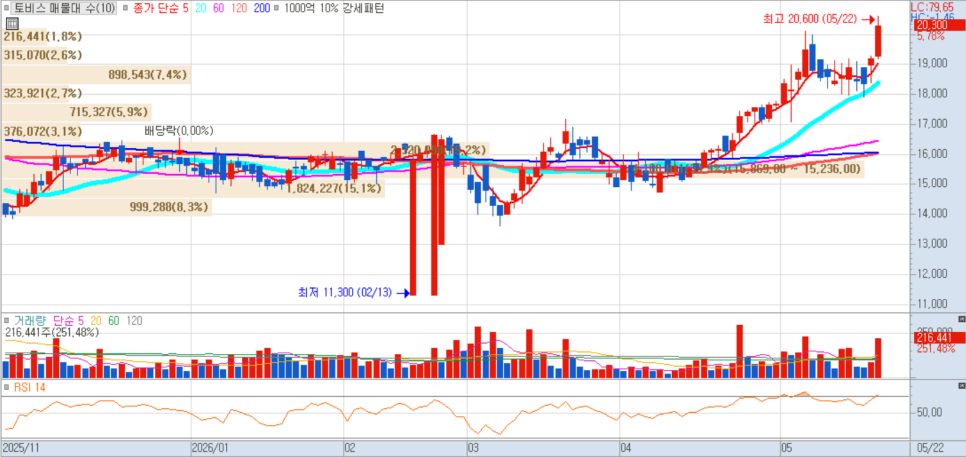Select the 거래량 volume indicator label
The image size is (966, 457).
coord(29,321)
